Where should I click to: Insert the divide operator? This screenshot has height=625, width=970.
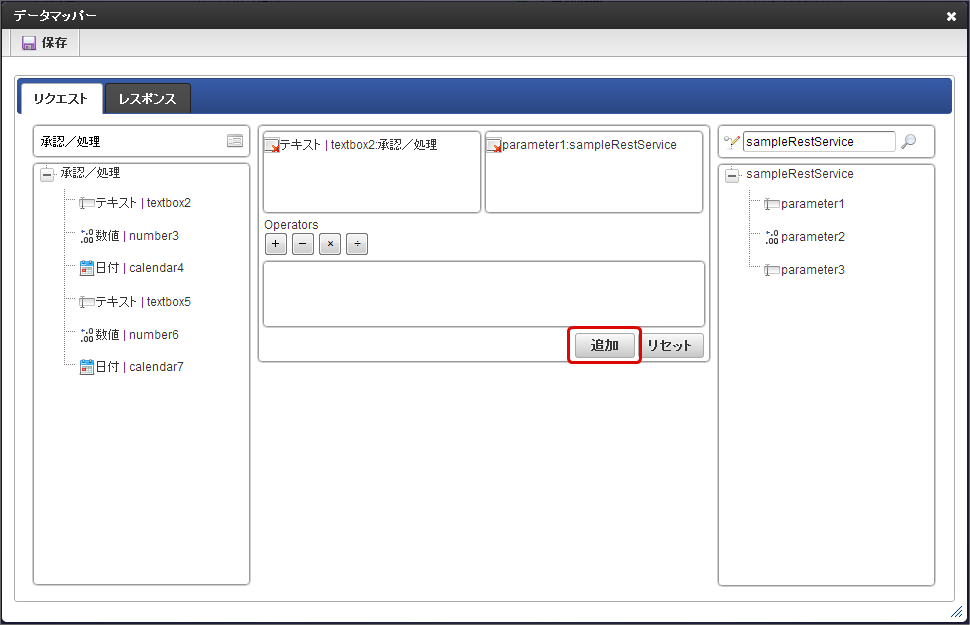pos(357,244)
